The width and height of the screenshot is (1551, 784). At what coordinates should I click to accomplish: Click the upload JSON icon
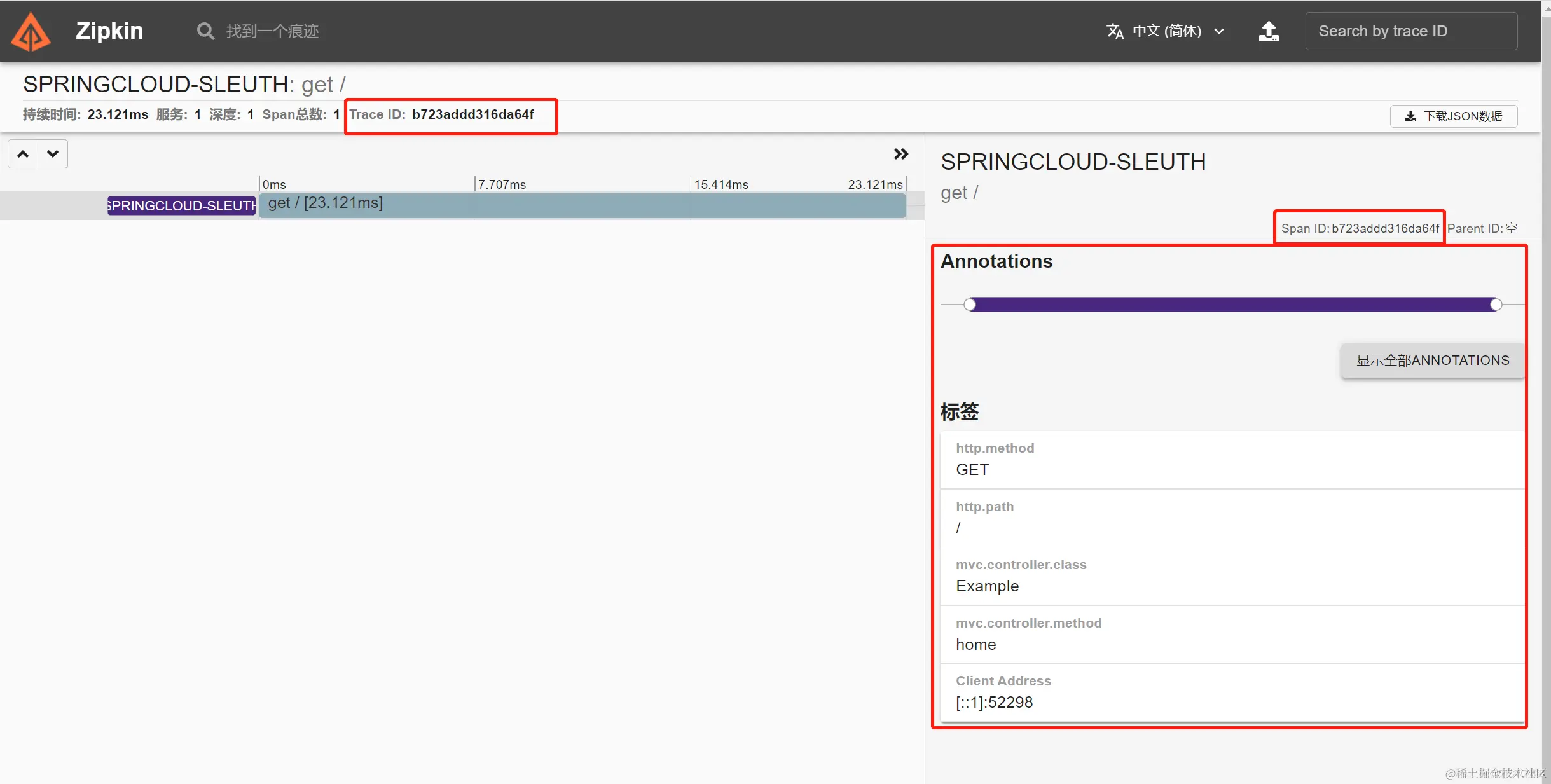1268,31
